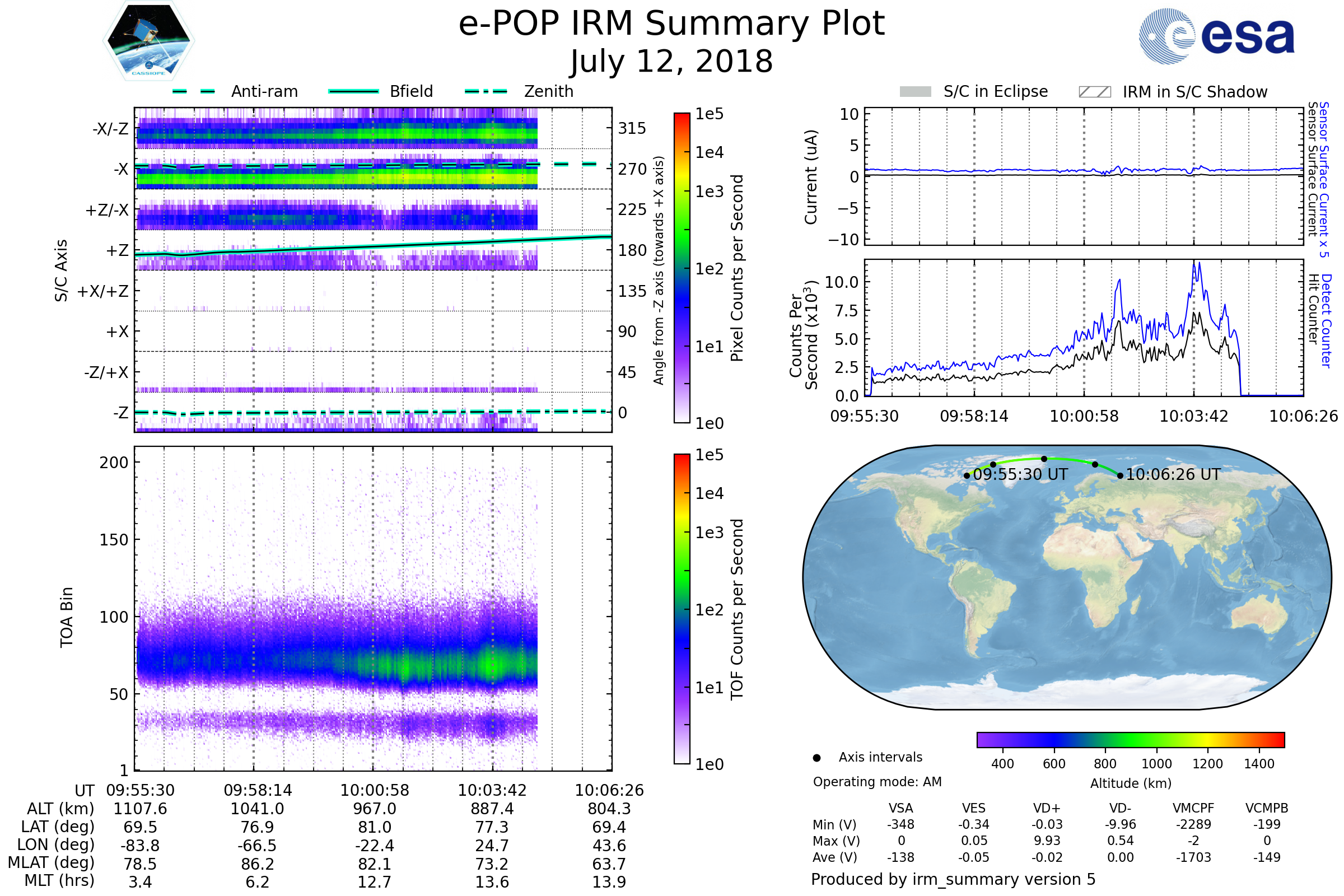Viewport: 1344px width, 896px height.
Task: Click the 09:55:30 UT track start label
Action: [1020, 474]
